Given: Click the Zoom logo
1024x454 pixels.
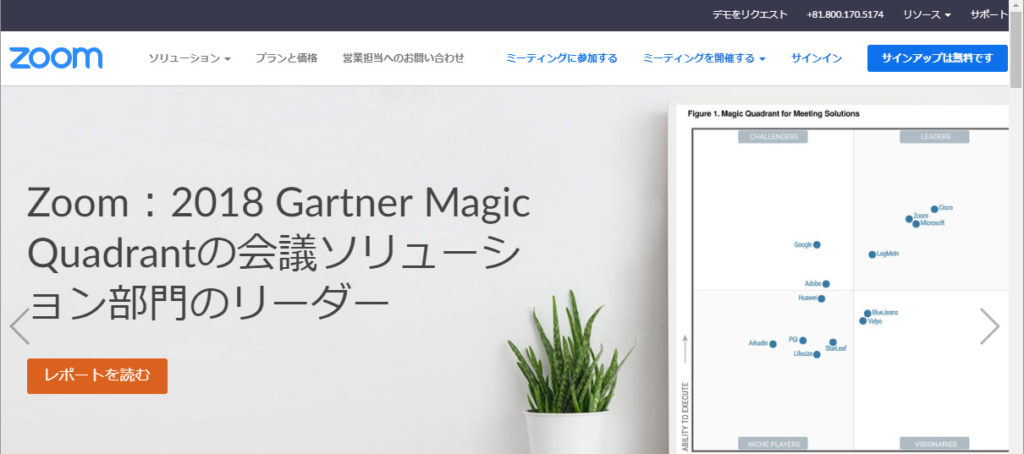Looking at the screenshot, I should 56,58.
